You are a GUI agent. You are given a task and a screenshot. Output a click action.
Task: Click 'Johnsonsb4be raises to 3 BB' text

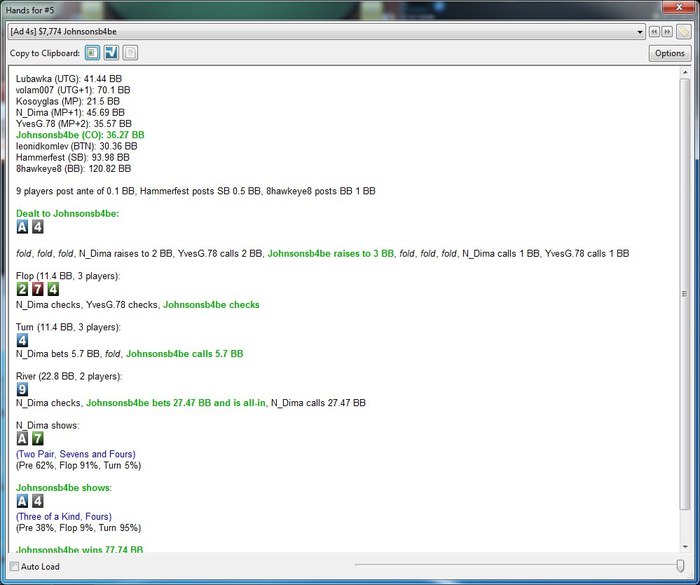tap(331, 254)
